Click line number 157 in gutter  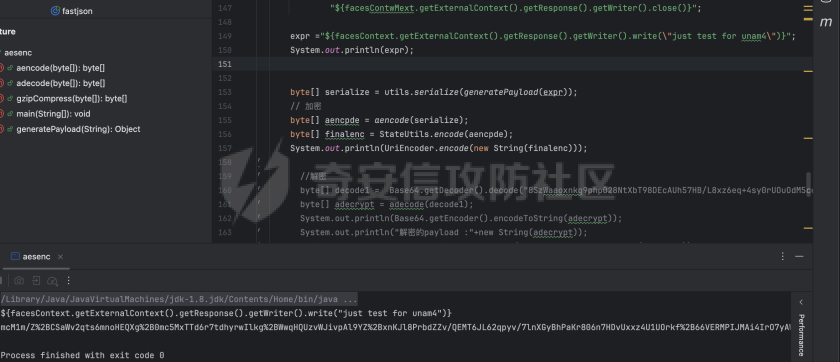pos(225,148)
